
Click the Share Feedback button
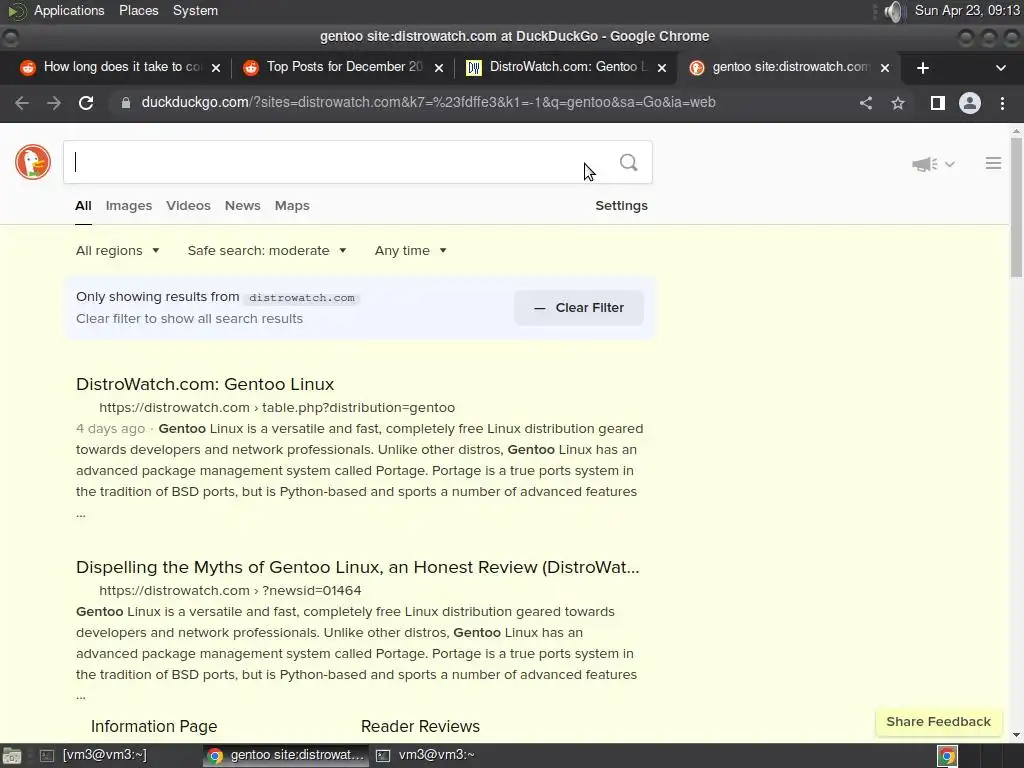(938, 722)
